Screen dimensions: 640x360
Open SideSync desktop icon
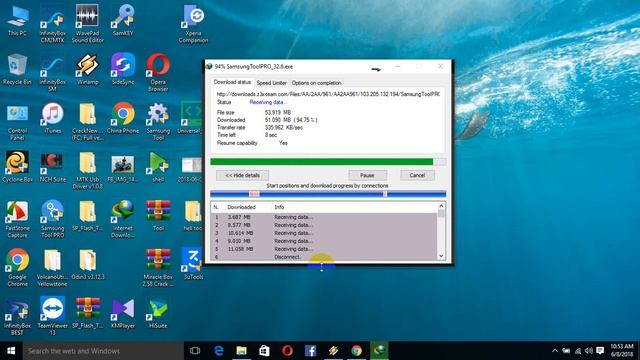(x=122, y=69)
